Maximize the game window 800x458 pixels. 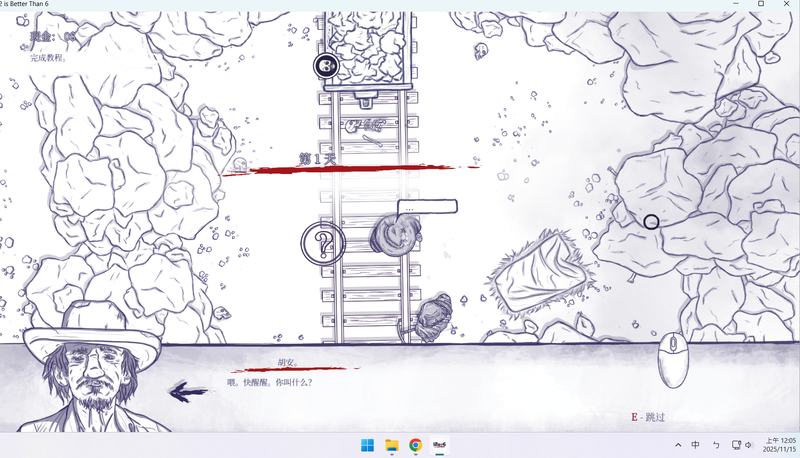click(x=761, y=4)
